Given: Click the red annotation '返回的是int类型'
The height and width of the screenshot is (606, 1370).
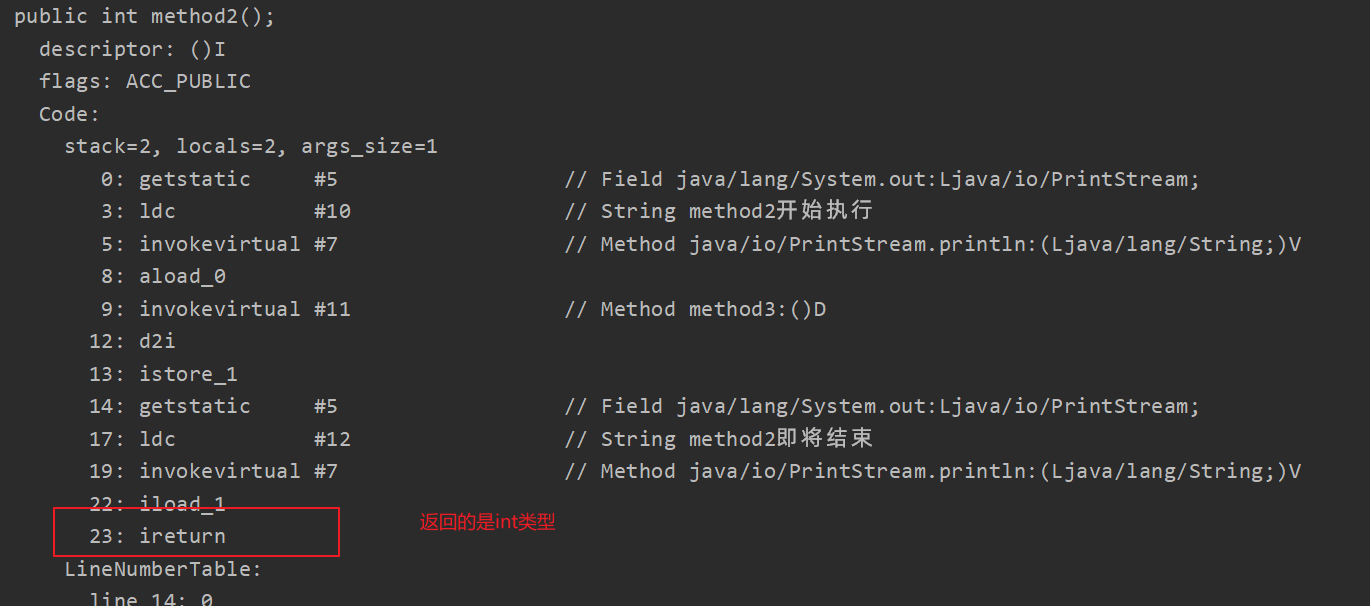Looking at the screenshot, I should pos(487,522).
